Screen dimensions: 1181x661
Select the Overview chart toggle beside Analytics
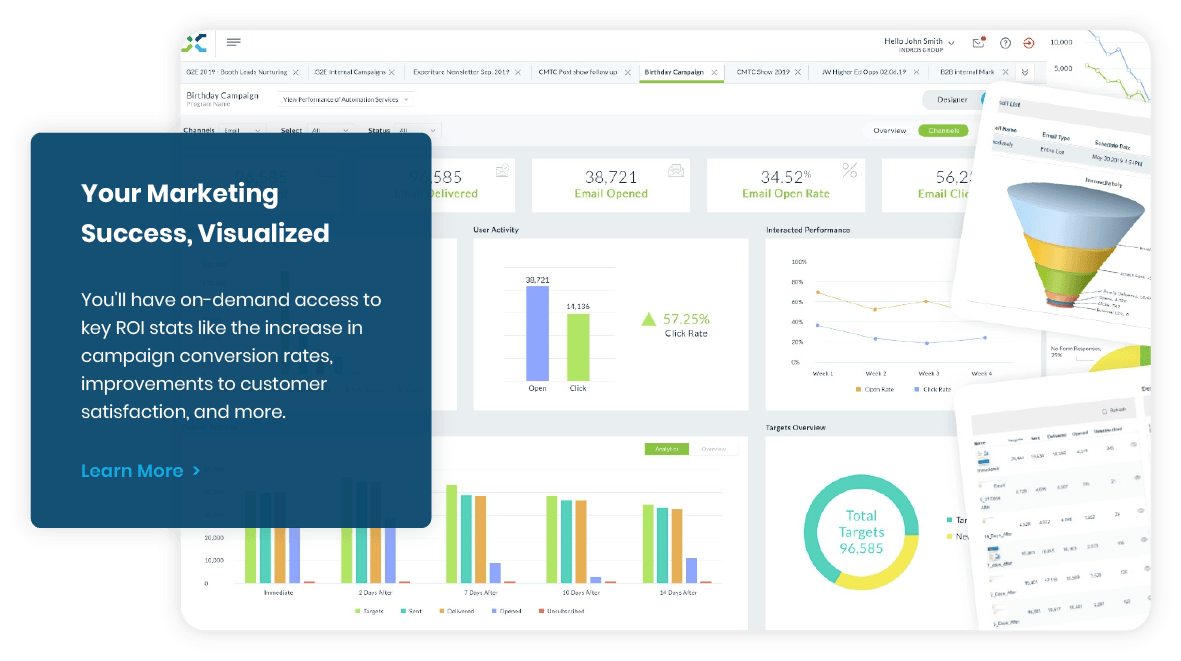pos(713,449)
